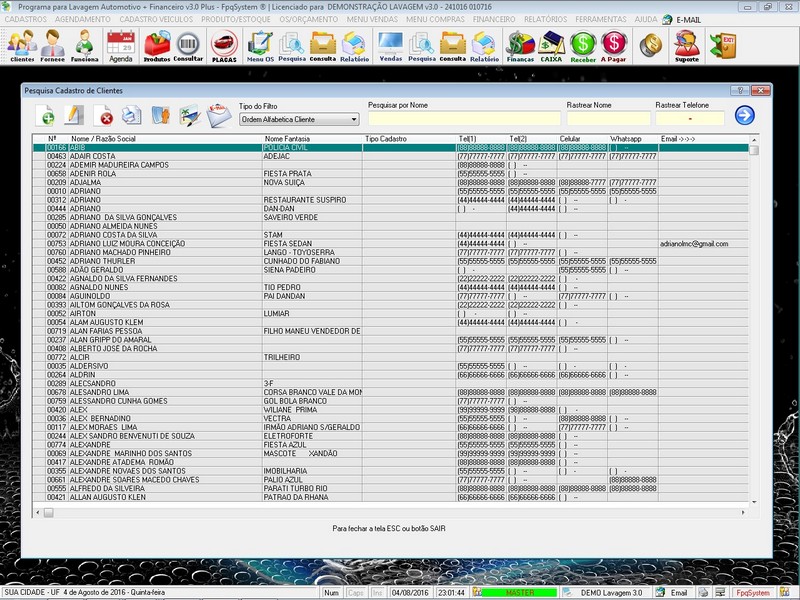Screen dimensions: 800x600
Task: Select the ALLAN AUGUSTO KLEN row
Action: [x=390, y=497]
